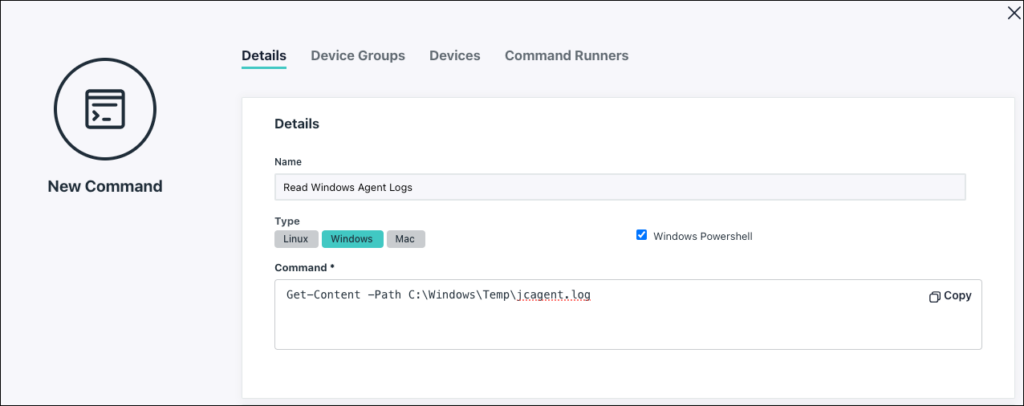
Task: Click the copy clipboard icon
Action: click(x=933, y=297)
